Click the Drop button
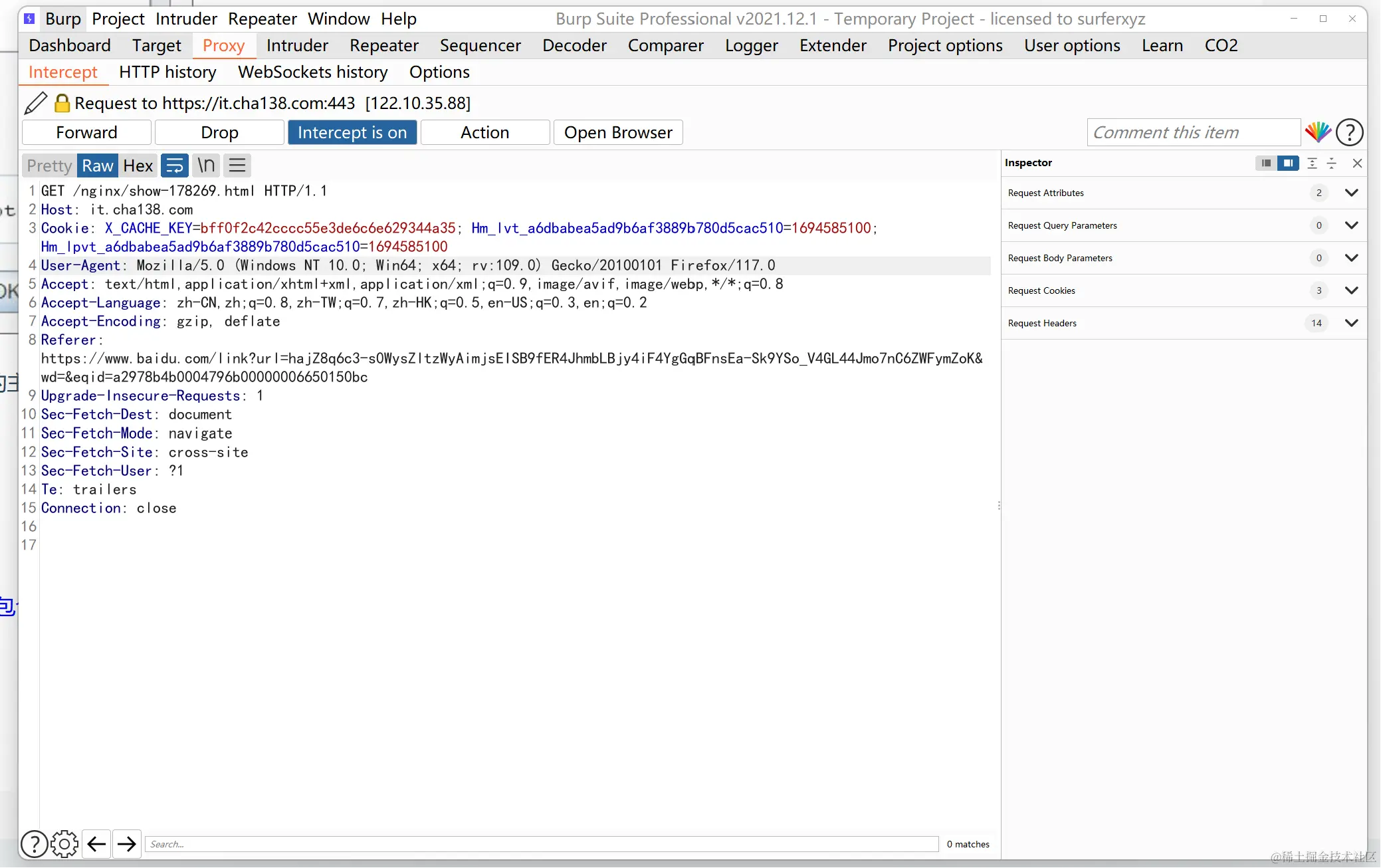This screenshot has width=1381, height=868. [x=219, y=132]
